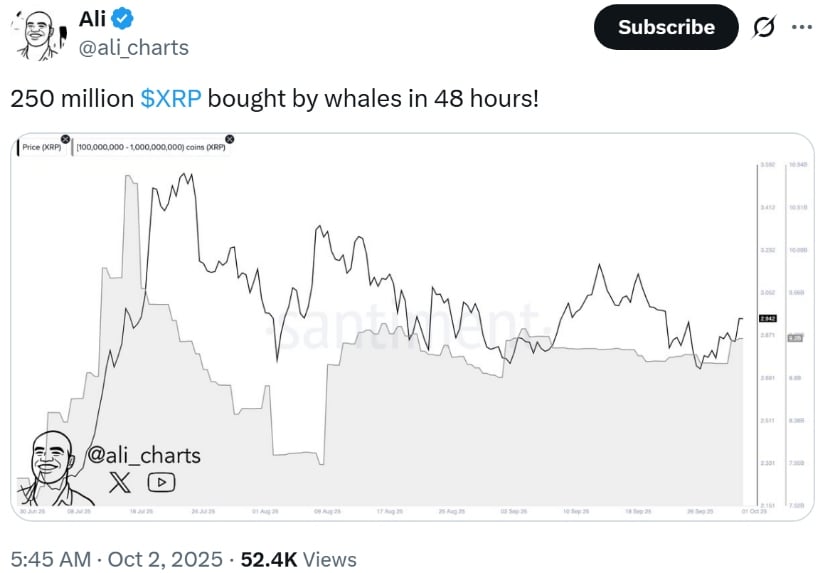The height and width of the screenshot is (573, 825).
Task: Click the @ali_charts watermark text in the chart
Action: (x=144, y=456)
